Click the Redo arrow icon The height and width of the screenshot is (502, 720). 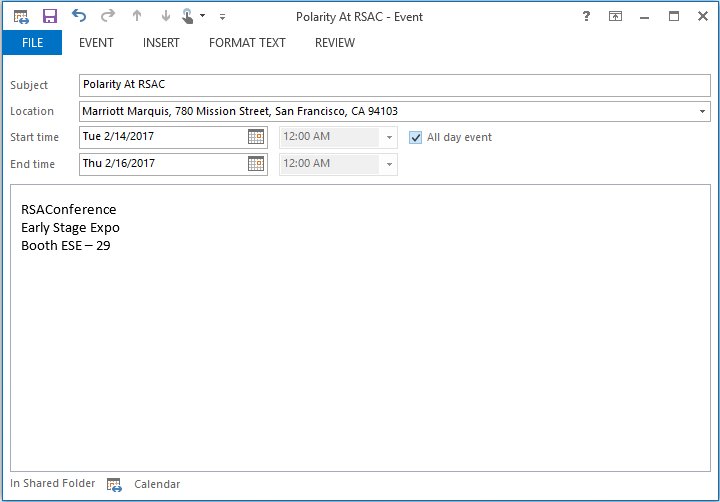coord(108,16)
